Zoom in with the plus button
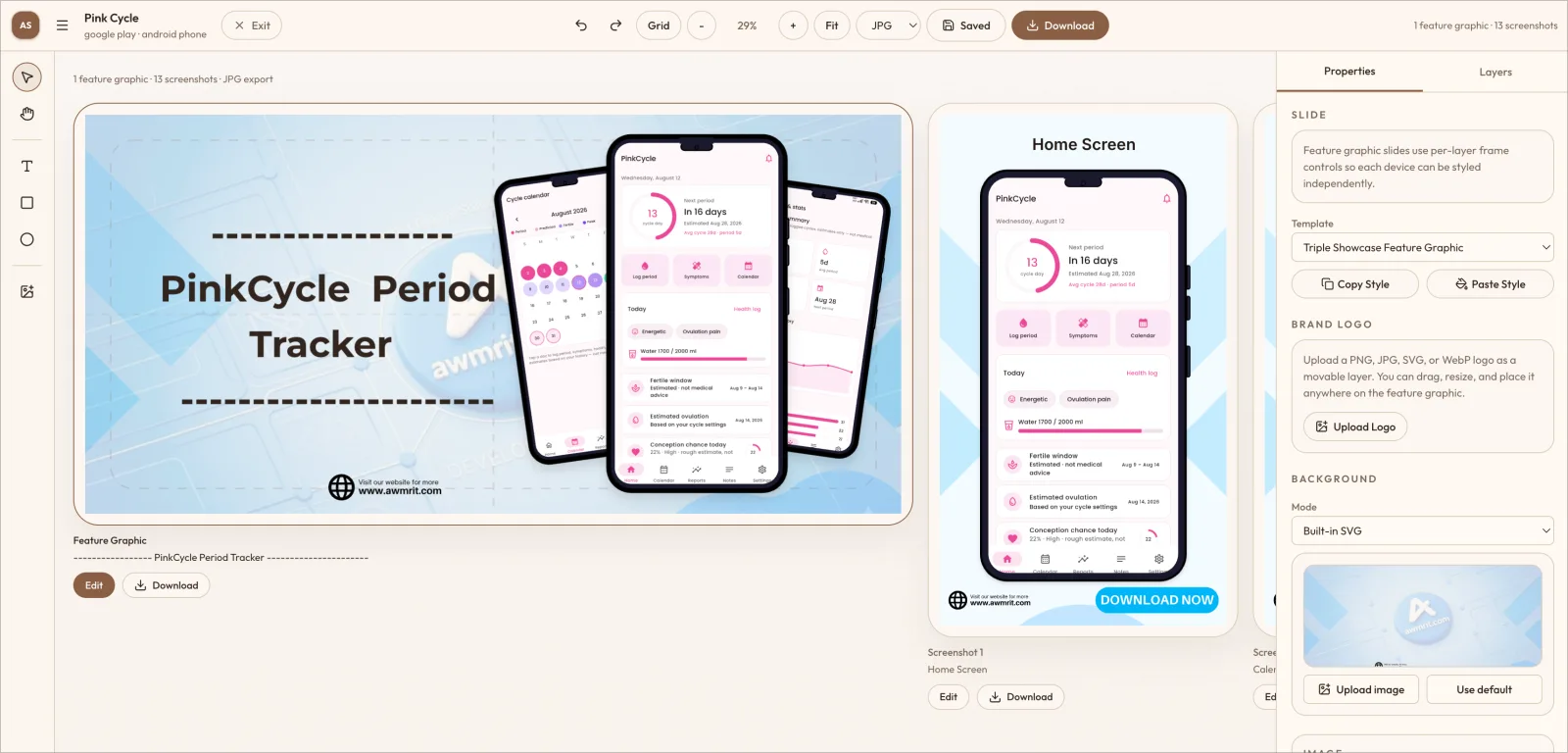The image size is (1568, 753). tap(793, 25)
